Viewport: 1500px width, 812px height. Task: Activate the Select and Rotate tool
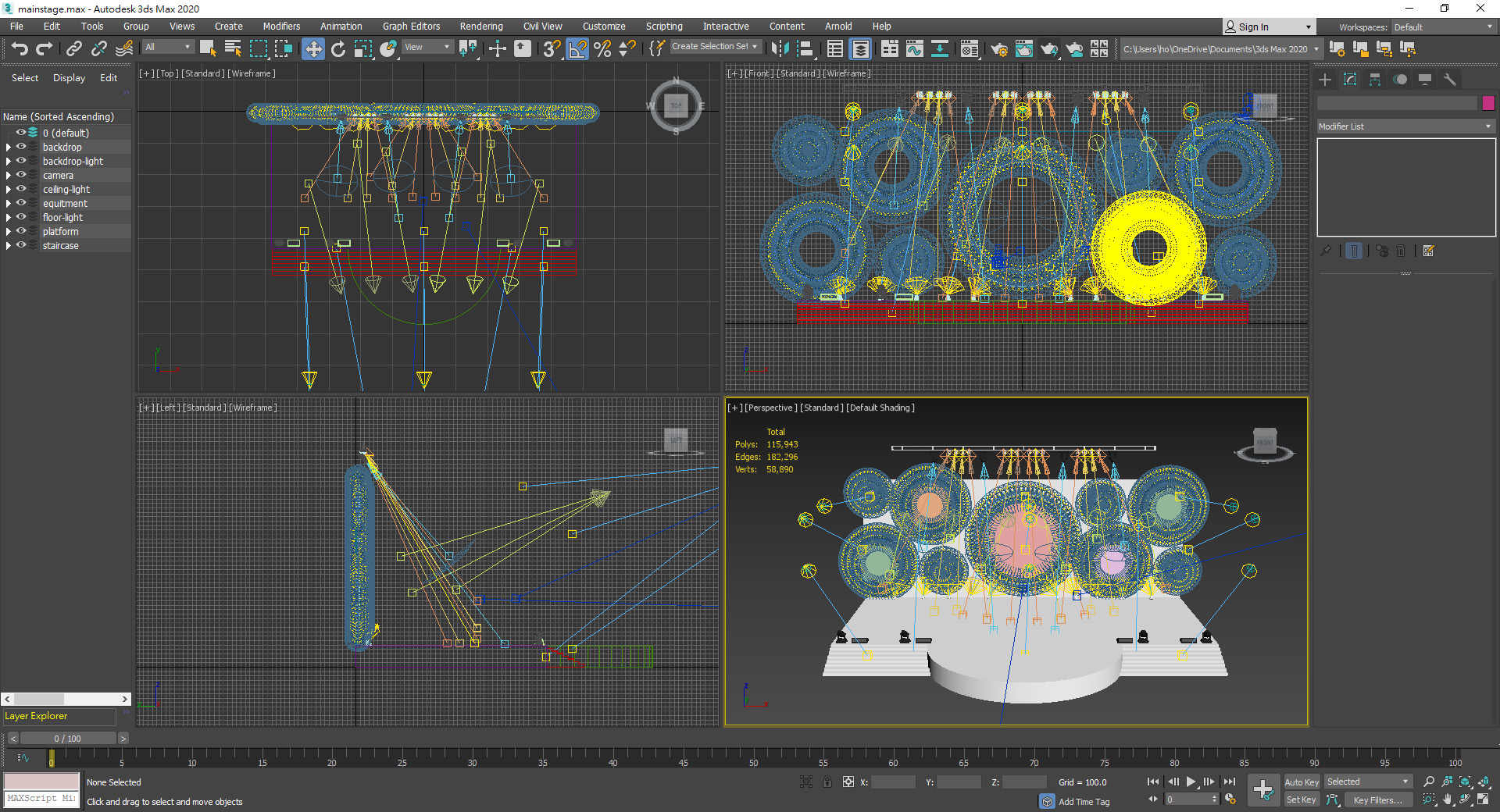click(x=338, y=49)
